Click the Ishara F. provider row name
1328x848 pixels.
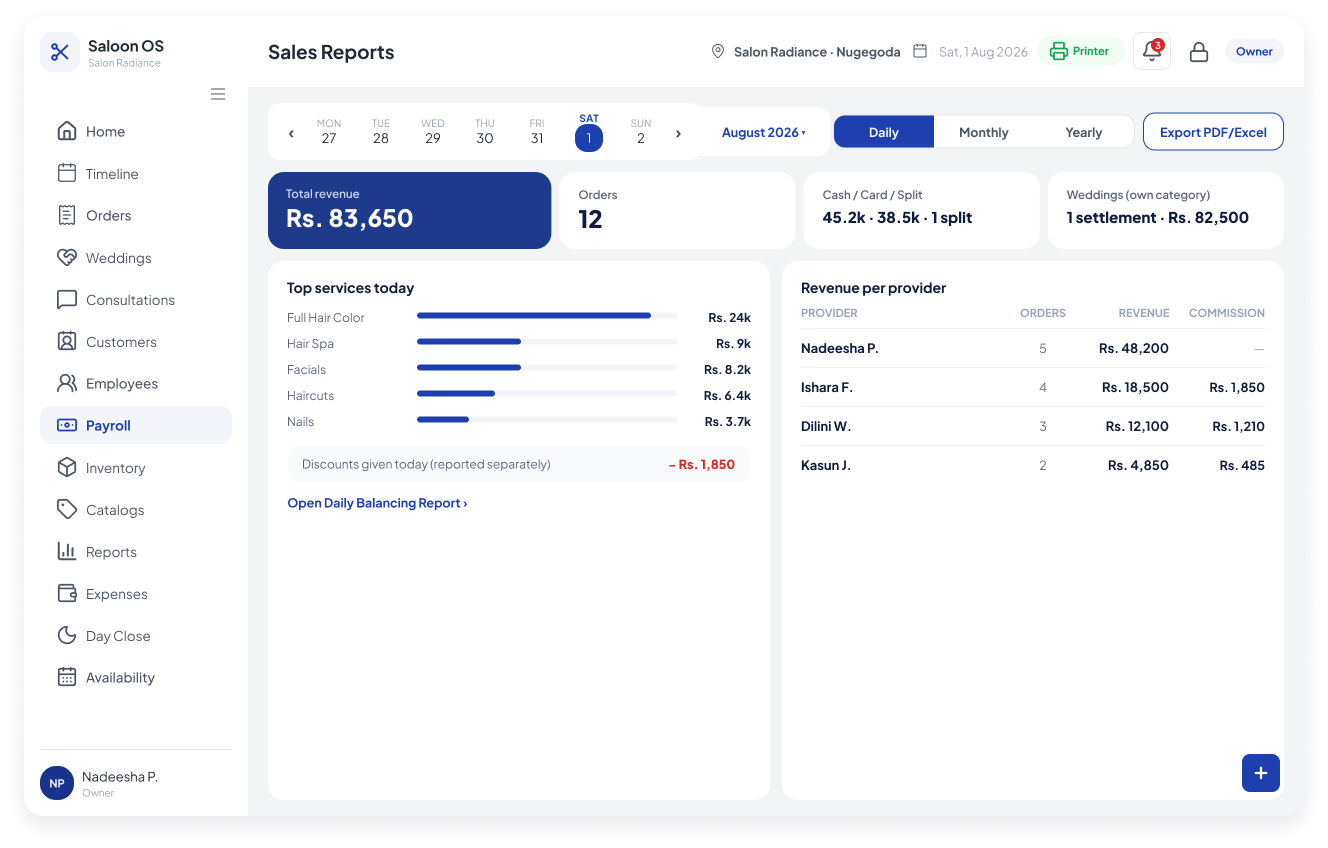(x=827, y=387)
